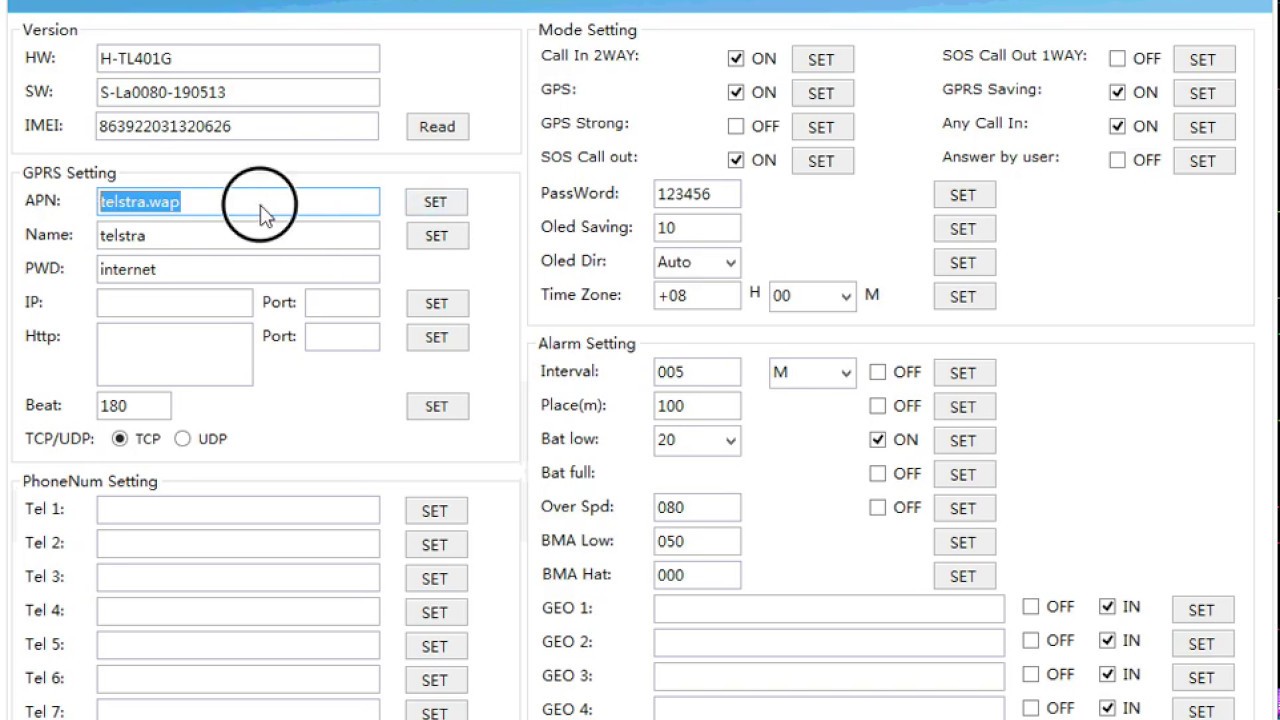This screenshot has width=1280, height=720.
Task: Enable Answer by user checkbox
Action: [x=1117, y=161]
